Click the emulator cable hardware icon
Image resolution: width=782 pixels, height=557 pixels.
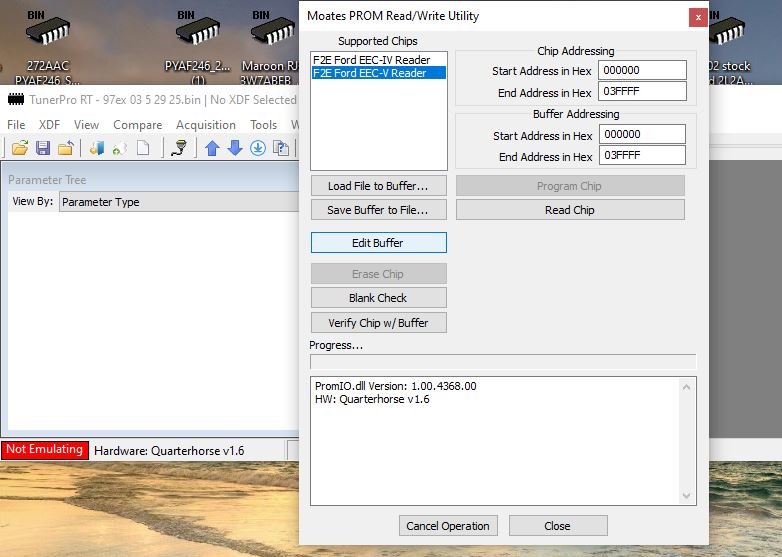click(179, 148)
